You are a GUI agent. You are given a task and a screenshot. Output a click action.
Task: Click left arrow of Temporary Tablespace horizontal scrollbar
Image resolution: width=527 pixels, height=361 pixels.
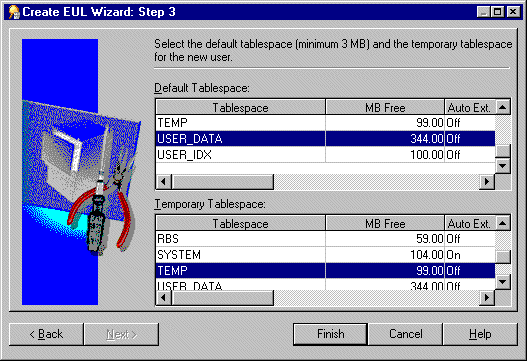[164, 298]
